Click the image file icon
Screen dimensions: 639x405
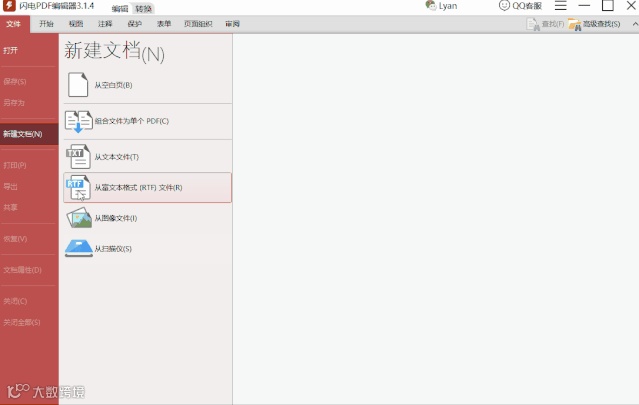pos(79,218)
